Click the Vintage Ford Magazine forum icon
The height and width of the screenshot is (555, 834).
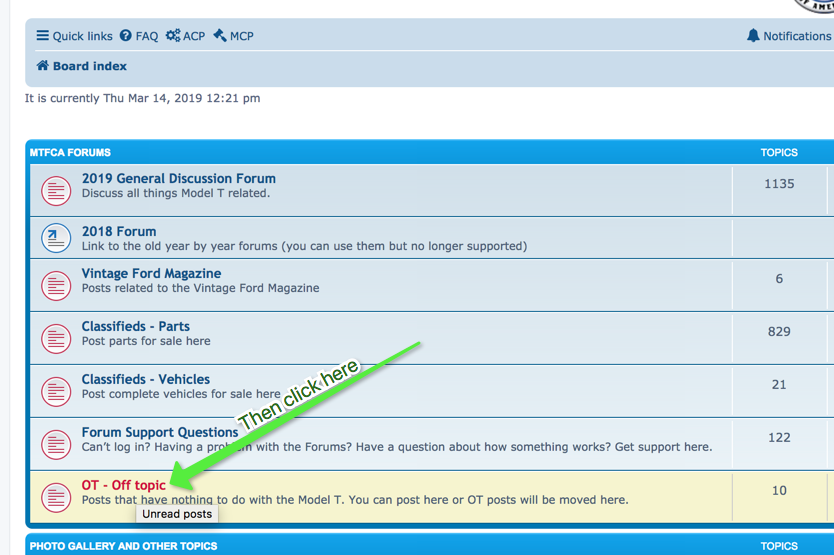coord(56,285)
